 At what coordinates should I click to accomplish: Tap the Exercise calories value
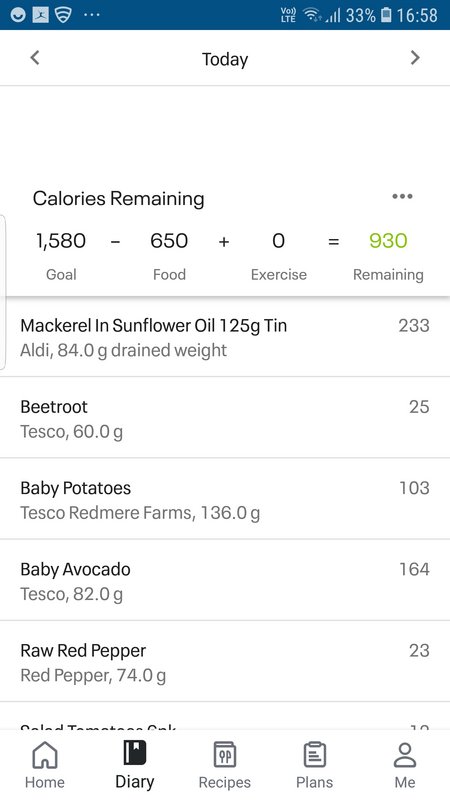[278, 241]
